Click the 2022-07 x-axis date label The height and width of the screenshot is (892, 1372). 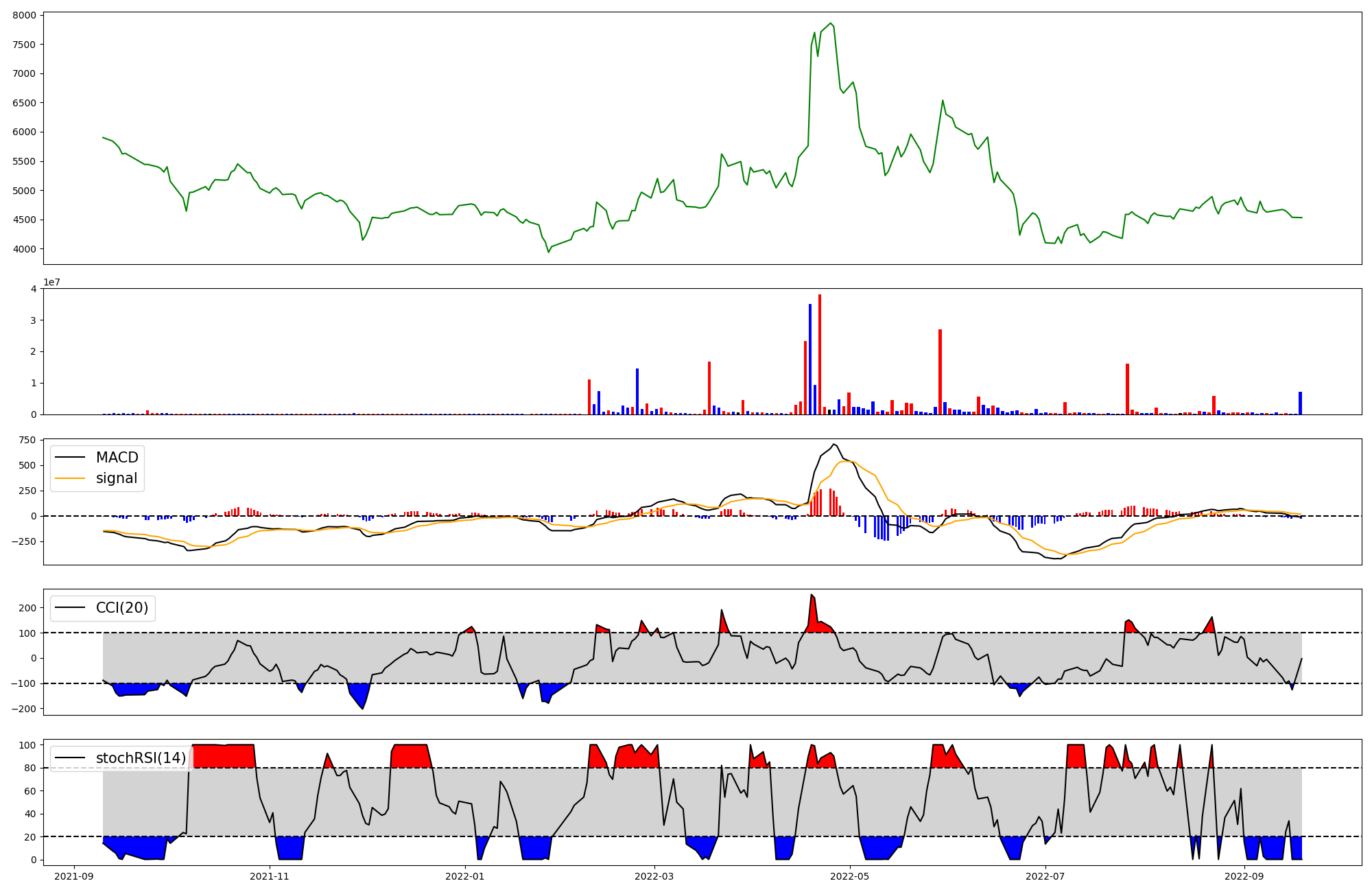[x=1045, y=876]
